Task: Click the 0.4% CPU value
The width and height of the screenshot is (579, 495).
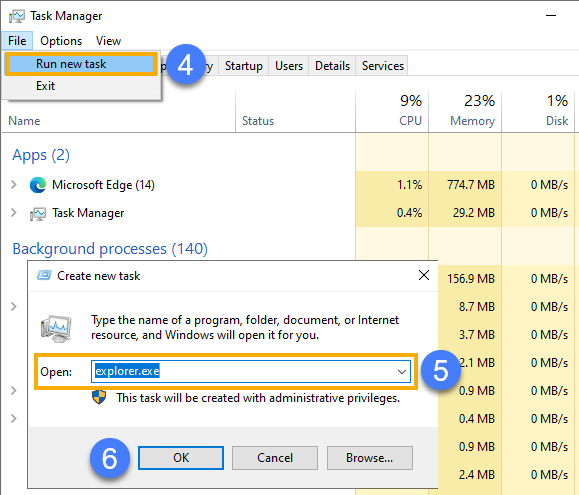Action: [410, 213]
